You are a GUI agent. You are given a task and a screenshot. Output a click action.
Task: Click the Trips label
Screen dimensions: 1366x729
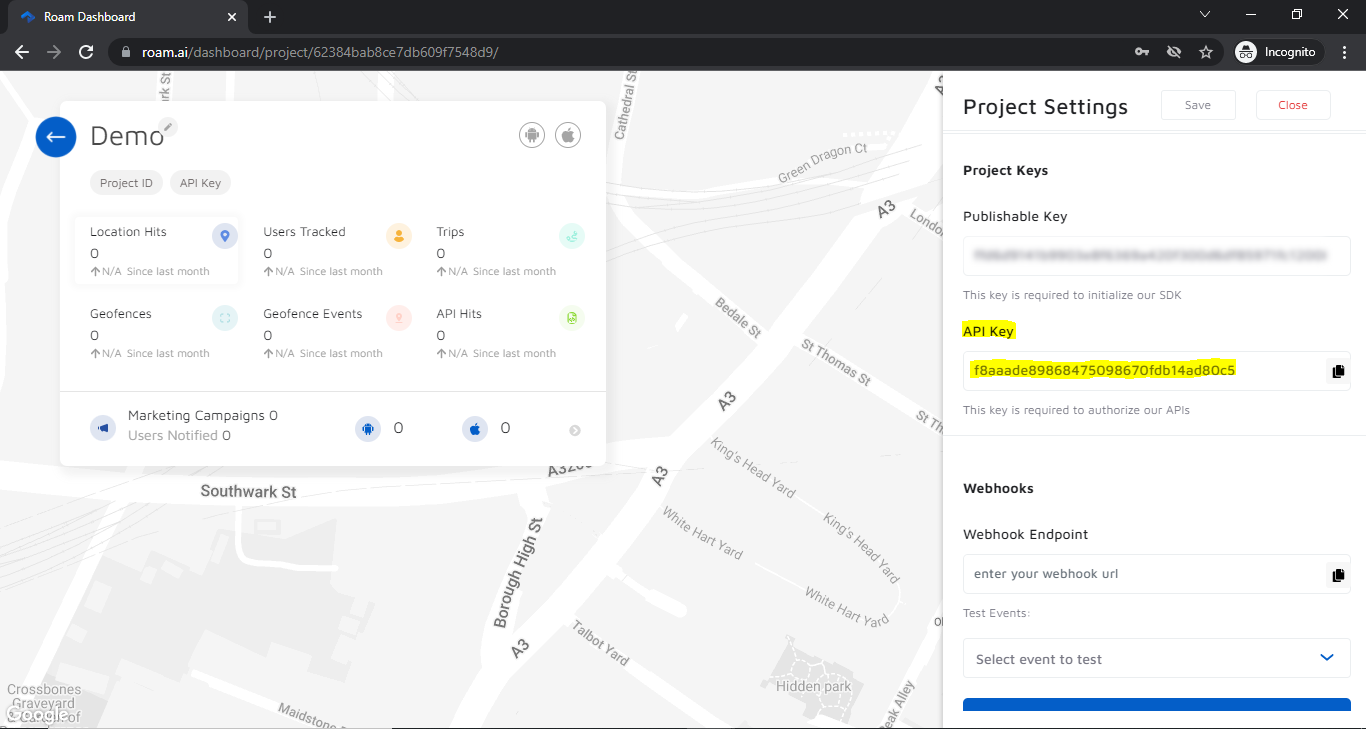click(x=450, y=232)
